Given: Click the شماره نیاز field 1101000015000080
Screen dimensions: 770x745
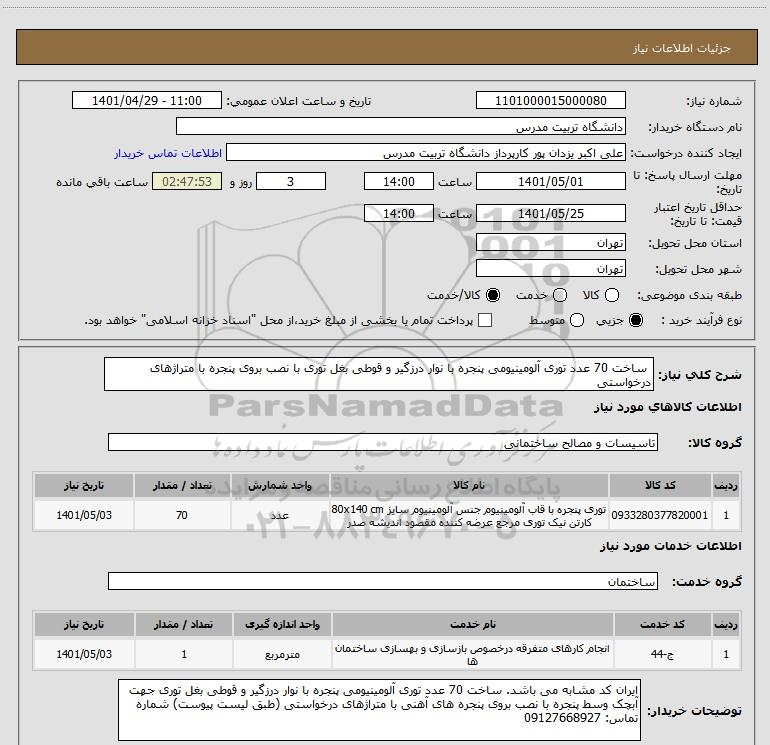Looking at the screenshot, I should tap(550, 100).
